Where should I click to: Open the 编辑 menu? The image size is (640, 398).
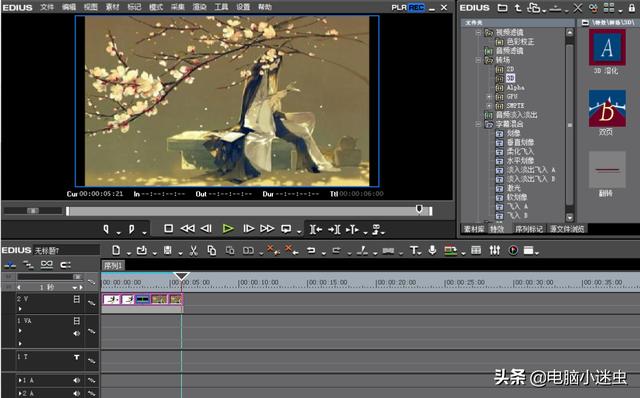point(69,7)
